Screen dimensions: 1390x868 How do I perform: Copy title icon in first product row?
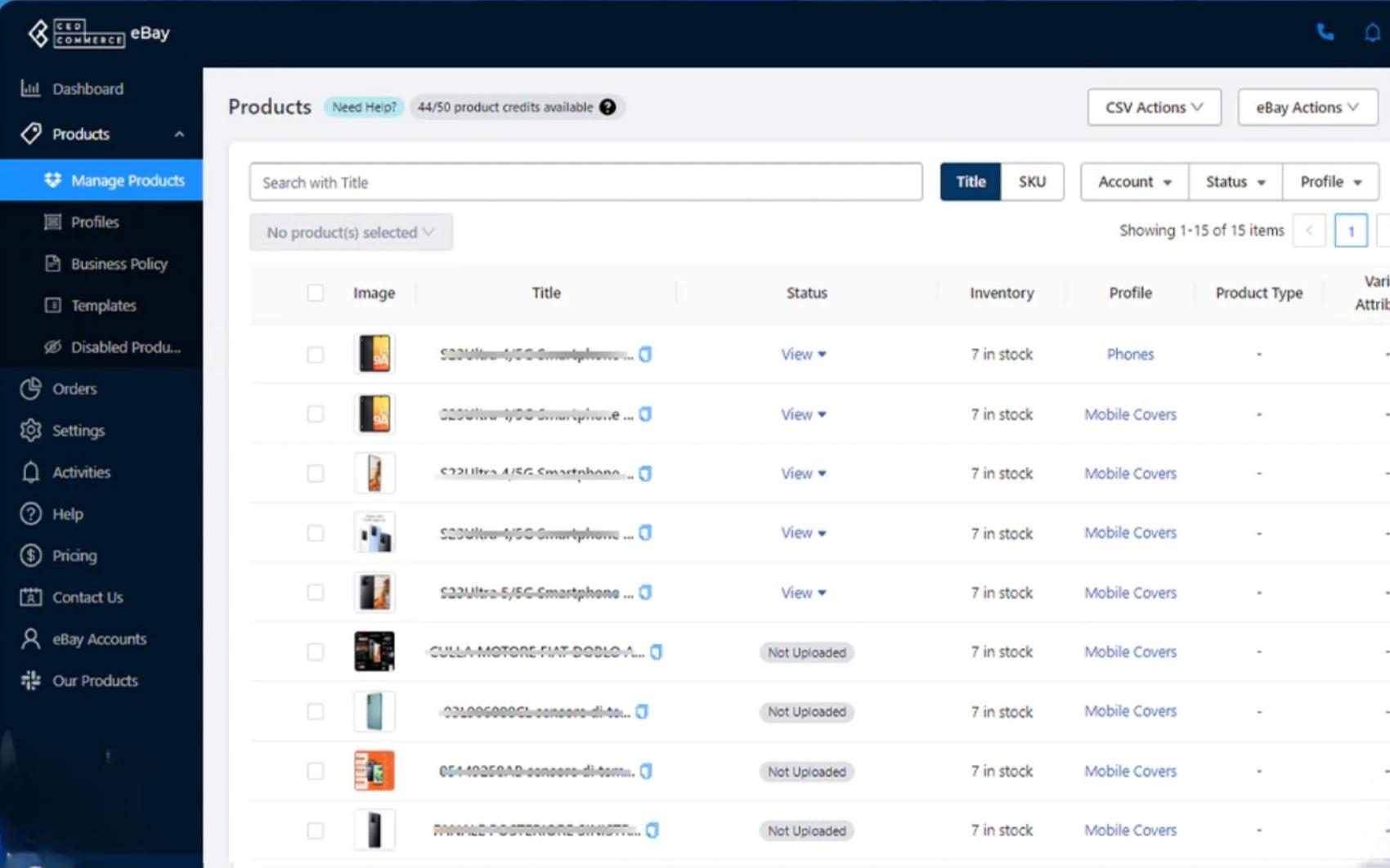click(646, 354)
